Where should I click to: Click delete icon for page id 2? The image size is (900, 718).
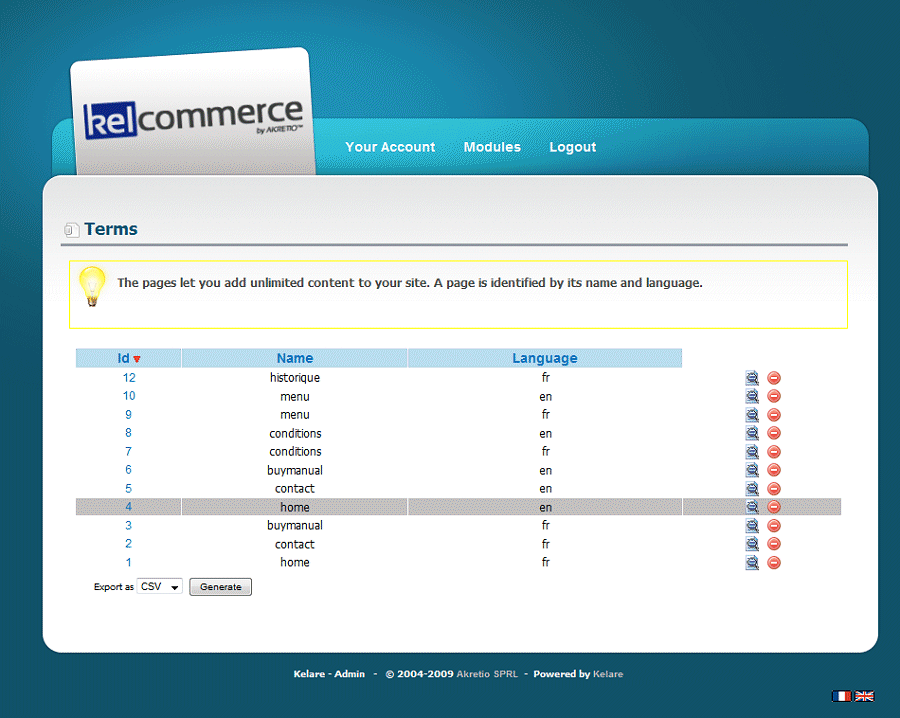tap(774, 545)
